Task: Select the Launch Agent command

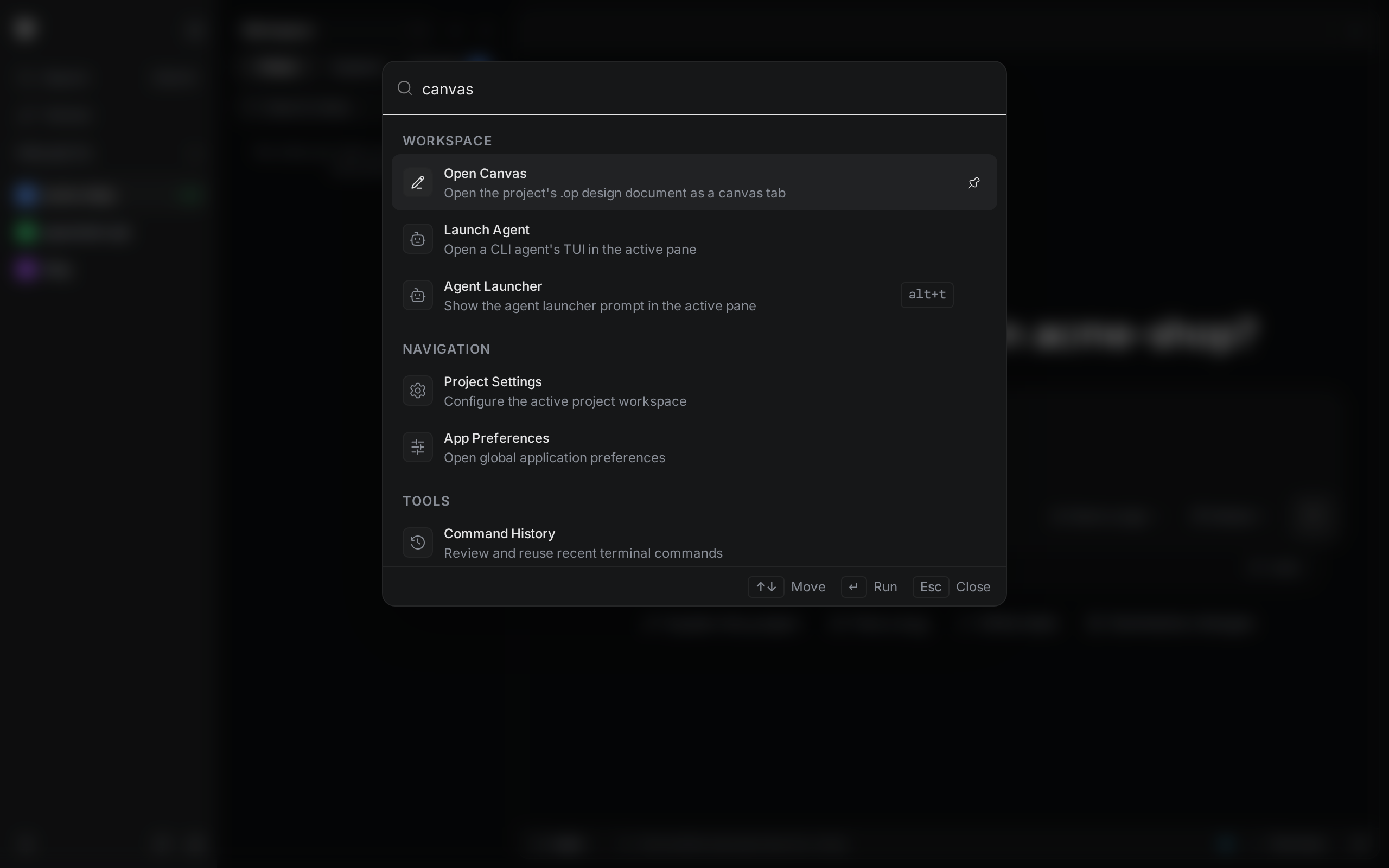Action: (694, 239)
